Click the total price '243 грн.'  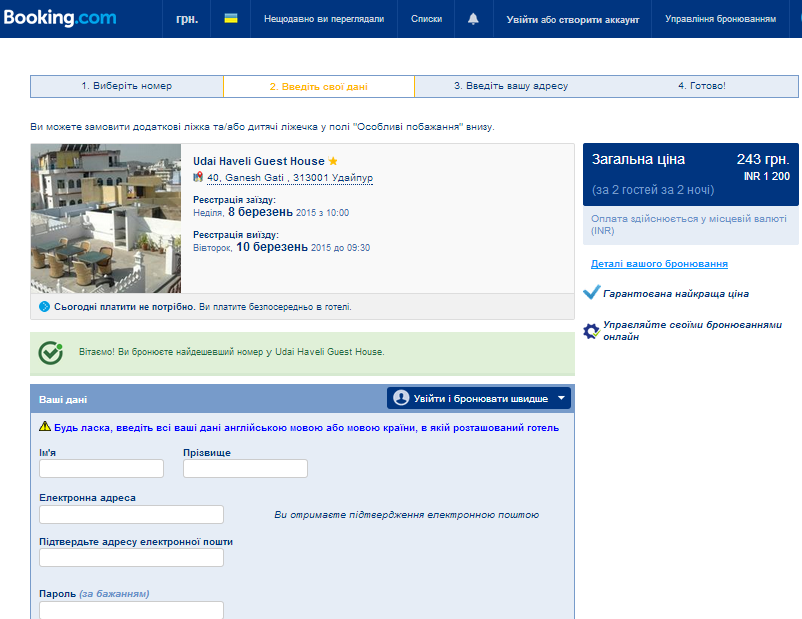[x=763, y=159]
